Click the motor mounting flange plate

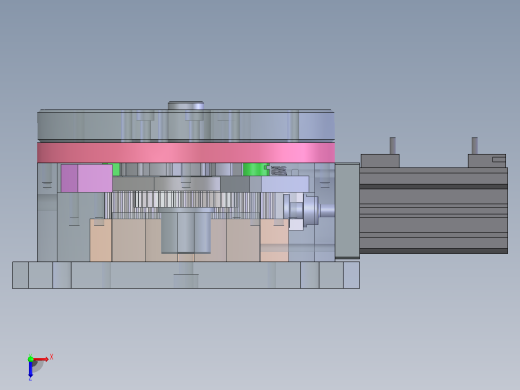347,210
